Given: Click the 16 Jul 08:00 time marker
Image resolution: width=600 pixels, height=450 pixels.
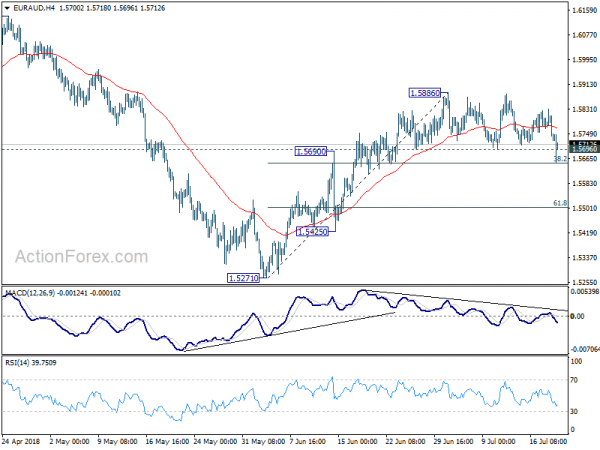Looking at the screenshot, I should point(548,442).
